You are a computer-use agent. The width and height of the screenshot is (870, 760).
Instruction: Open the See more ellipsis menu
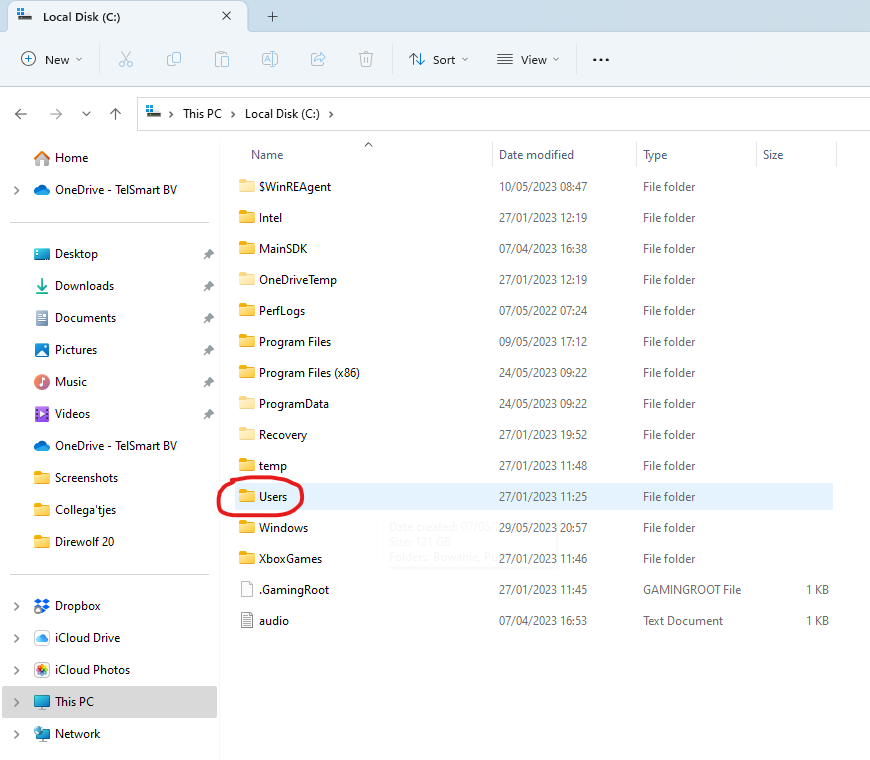point(600,60)
